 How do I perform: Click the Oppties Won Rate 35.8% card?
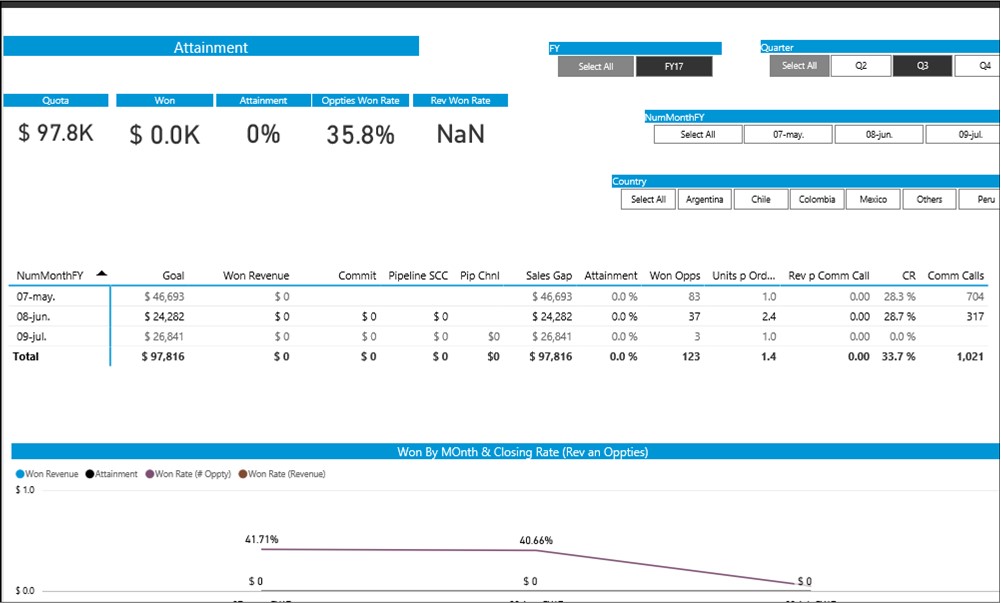coord(360,135)
